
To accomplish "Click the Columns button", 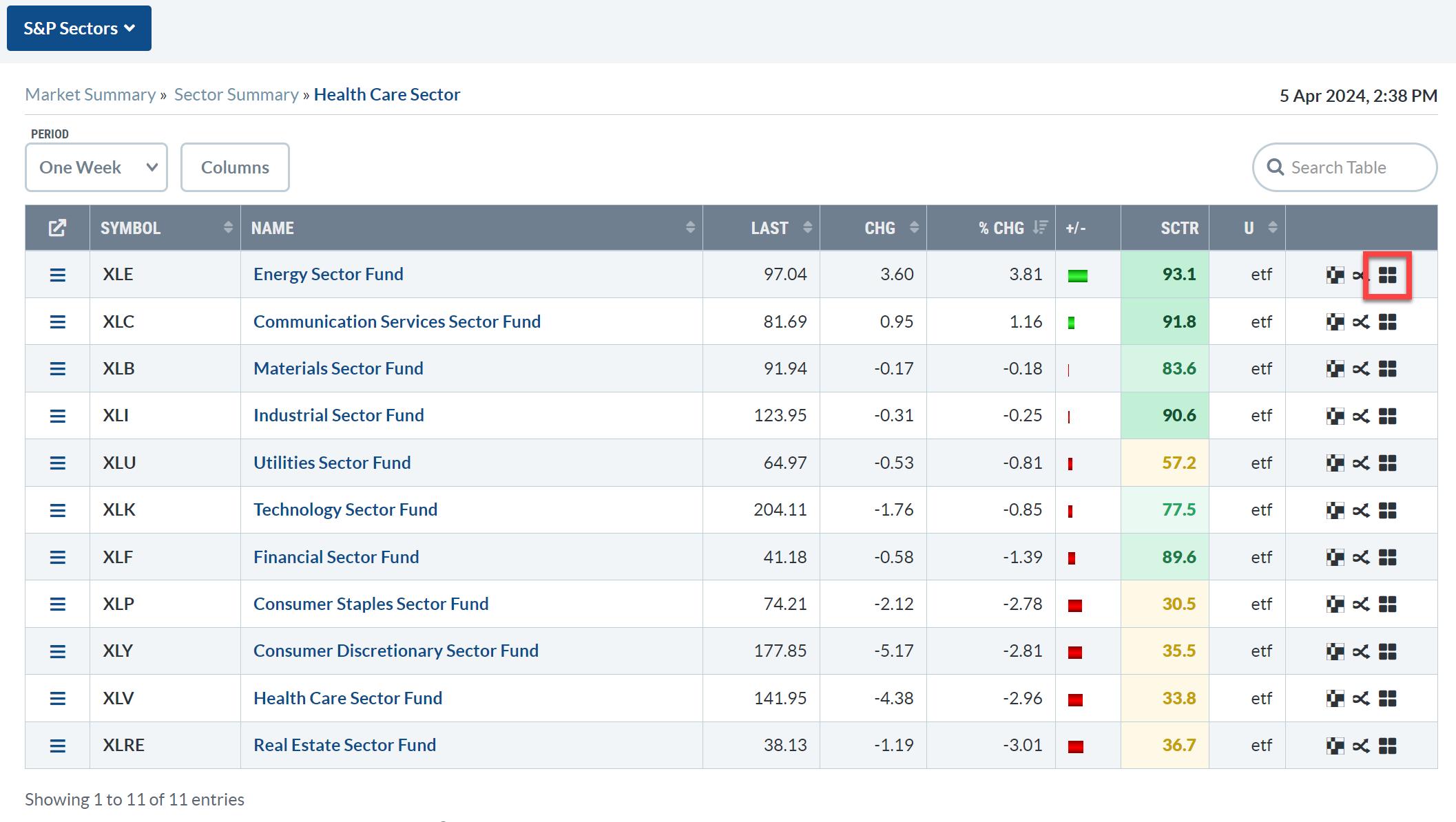I will pyautogui.click(x=235, y=167).
